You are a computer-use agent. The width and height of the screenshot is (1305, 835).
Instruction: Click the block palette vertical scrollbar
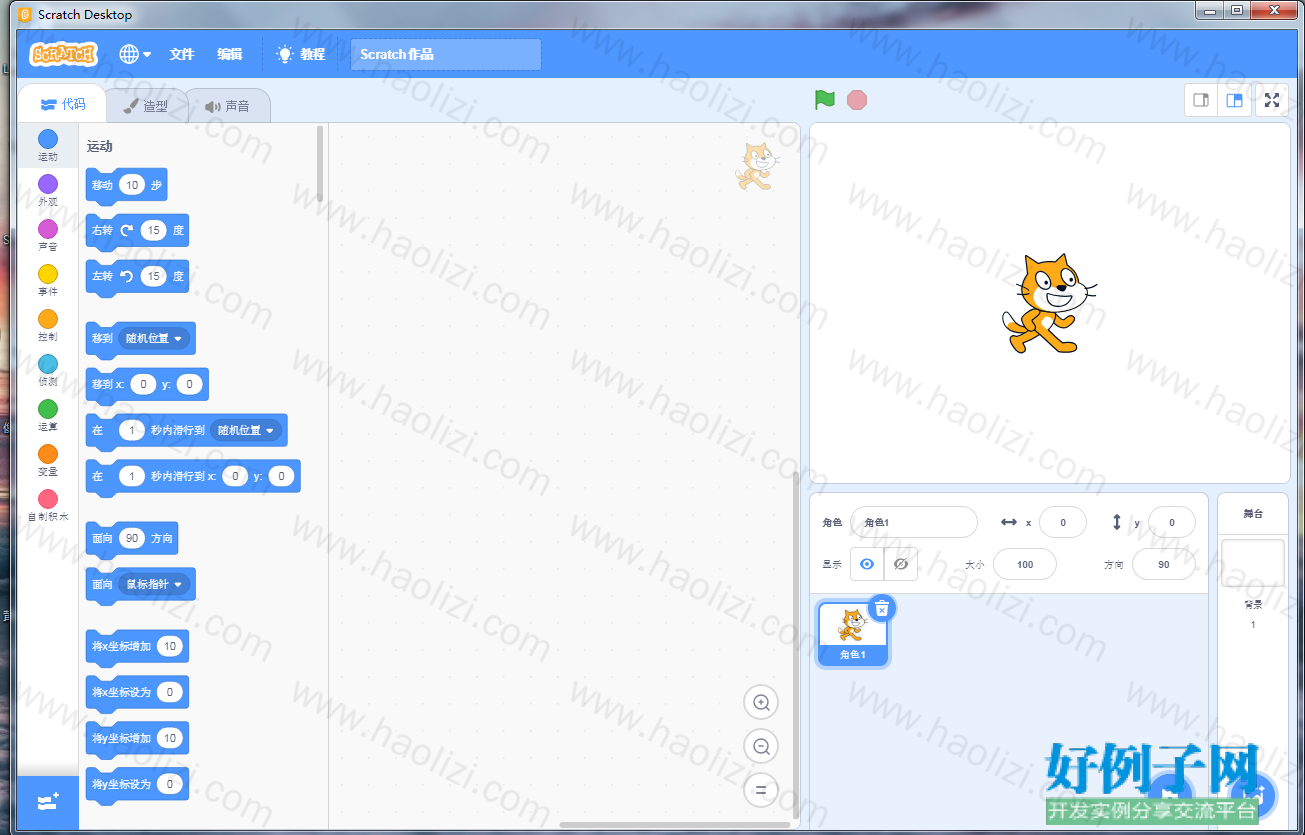pyautogui.click(x=320, y=164)
